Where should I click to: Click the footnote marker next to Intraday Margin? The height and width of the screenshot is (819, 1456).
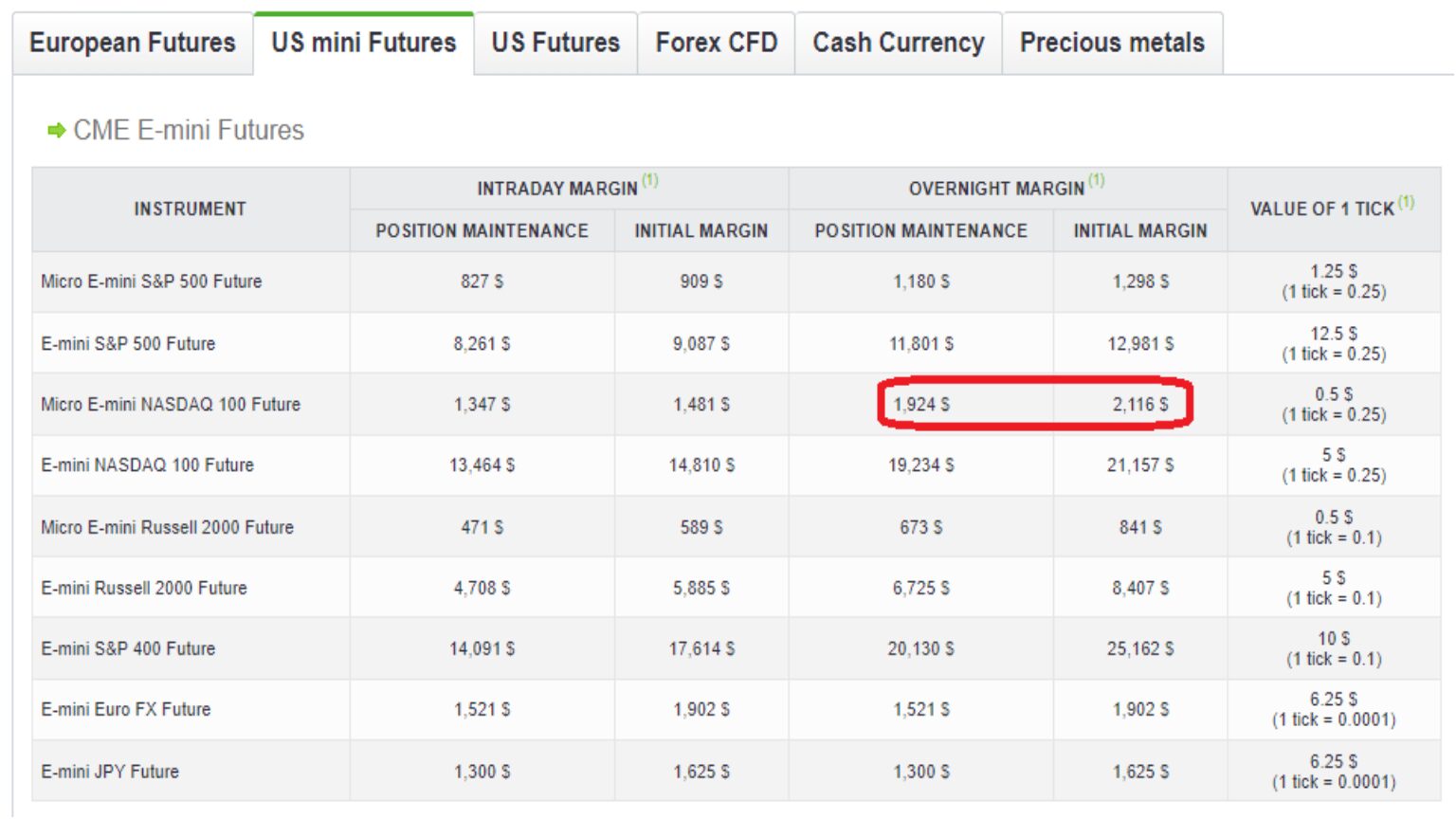coord(650,180)
